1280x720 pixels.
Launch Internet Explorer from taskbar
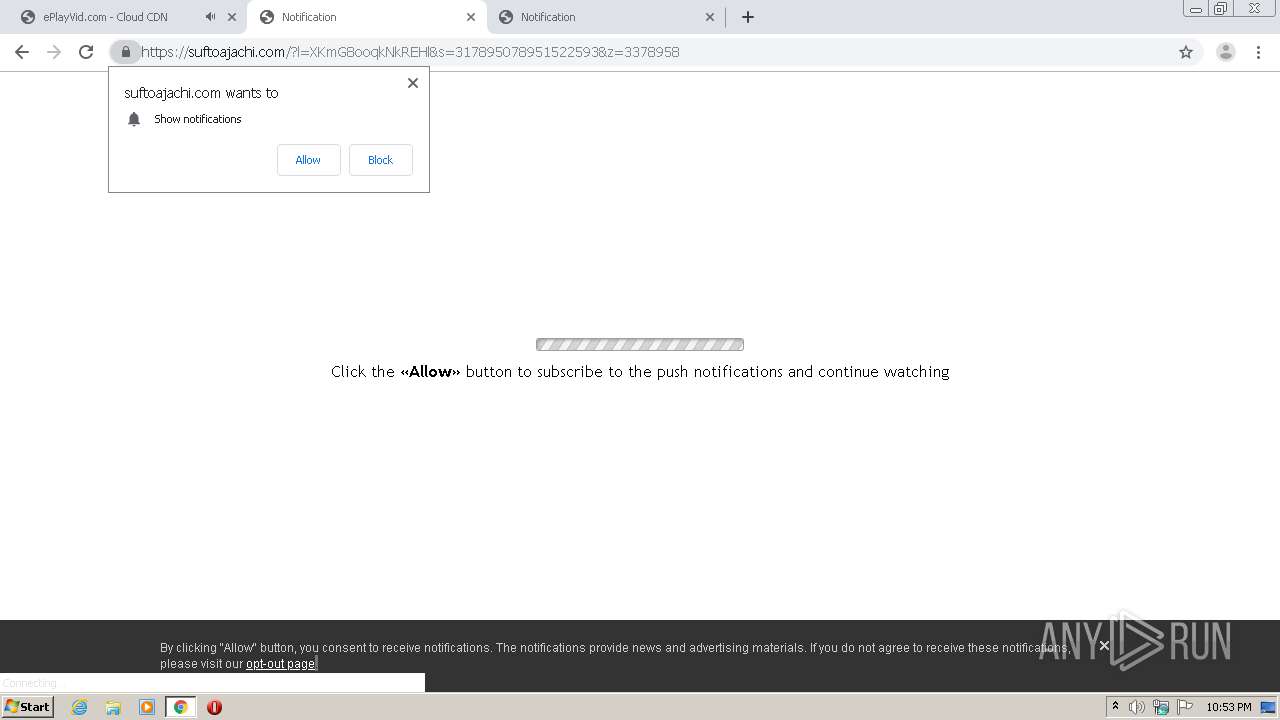[x=79, y=707]
